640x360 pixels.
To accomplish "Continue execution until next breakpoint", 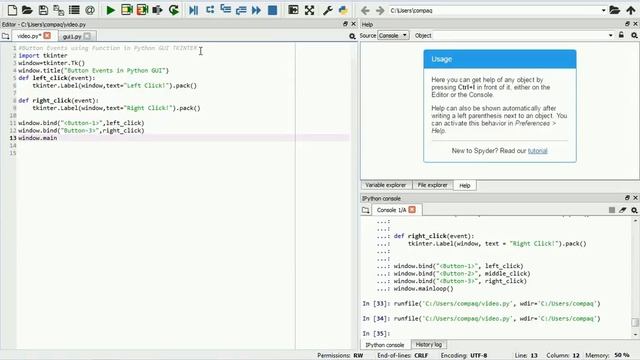I will pyautogui.click(x=256, y=10).
